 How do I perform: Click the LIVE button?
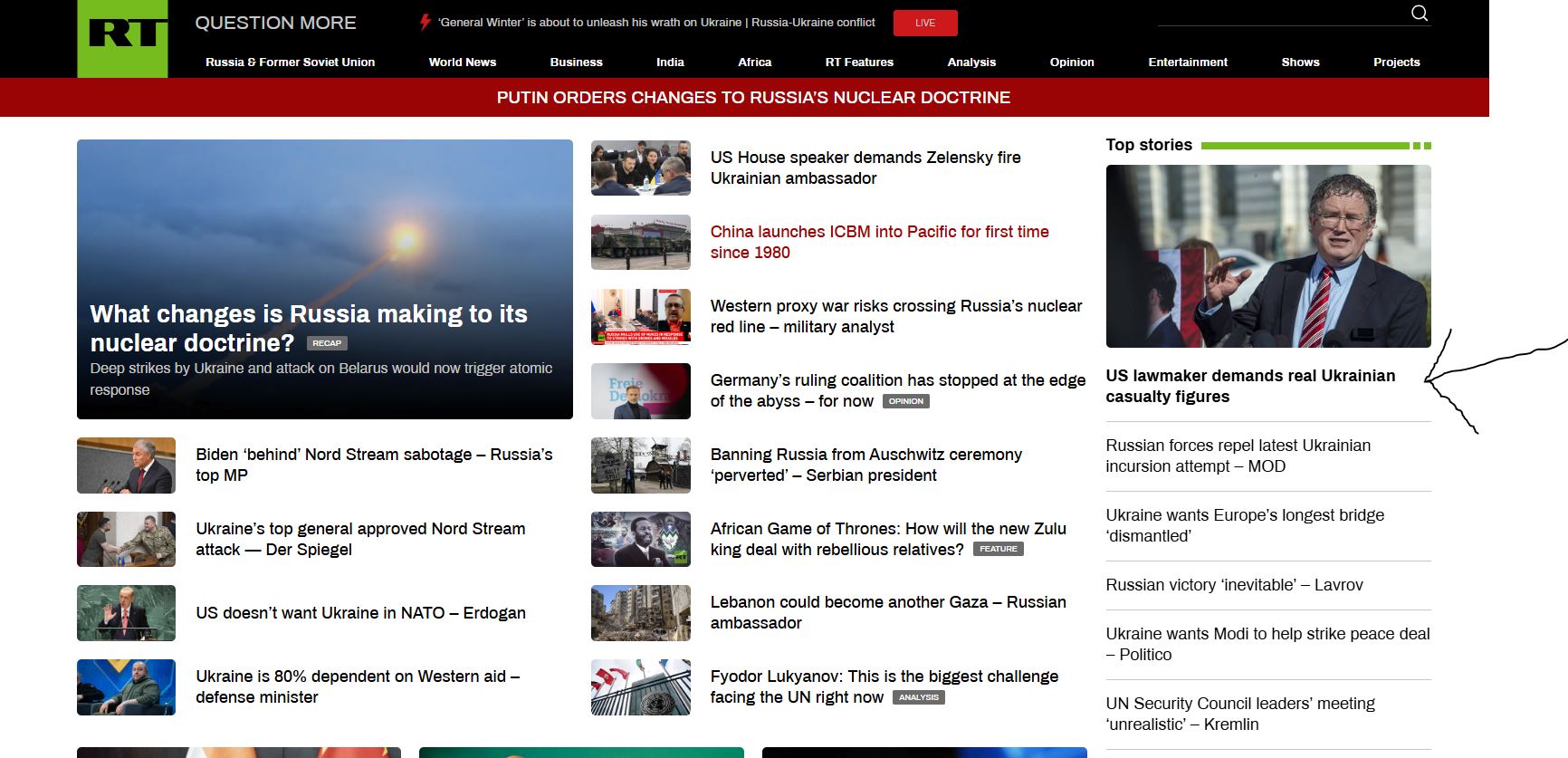[925, 23]
